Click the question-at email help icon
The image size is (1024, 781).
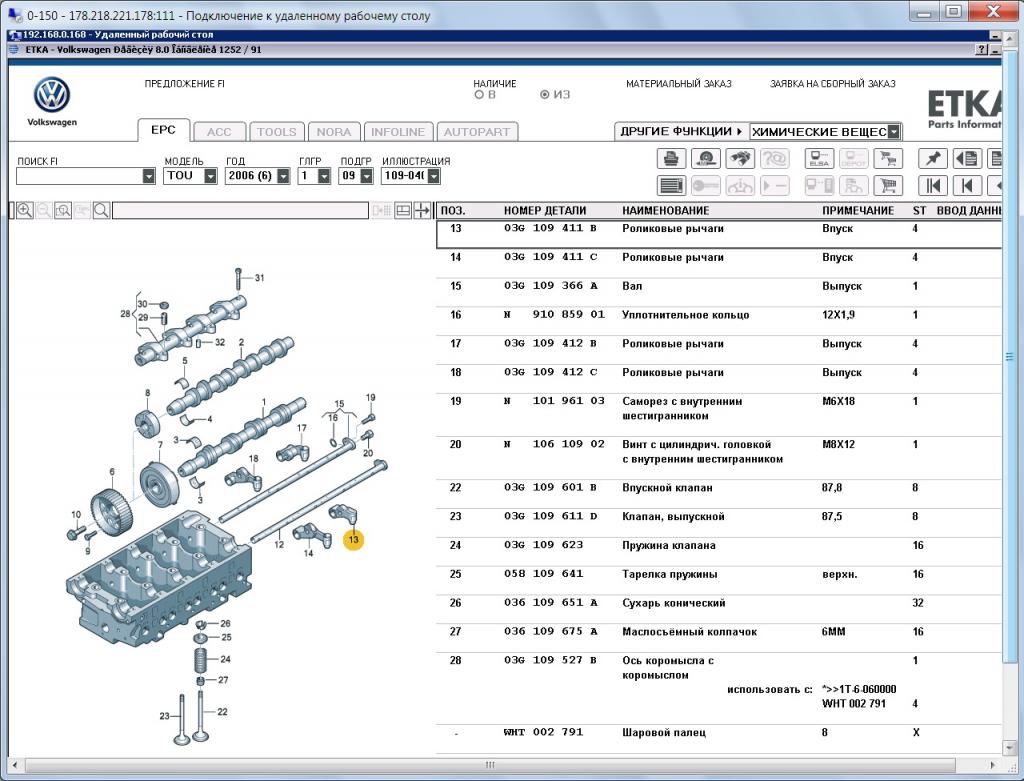pos(774,159)
